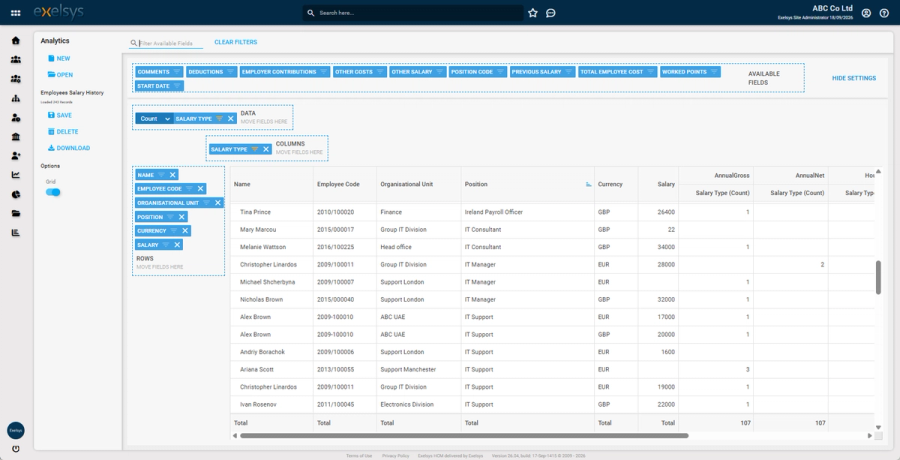Click the cell 'Tina Prince'
900x460 pixels.
click(257, 212)
